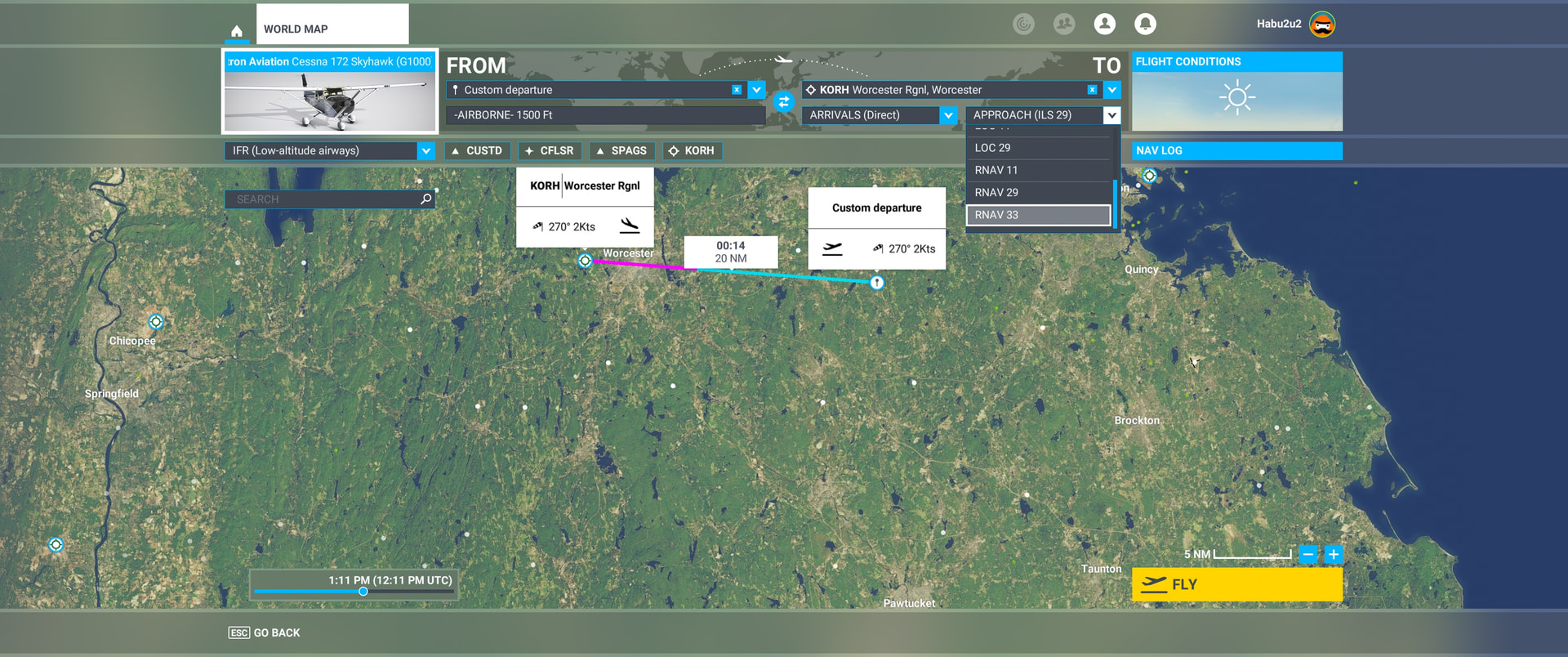Select the CFLSR waypoint
The width and height of the screenshot is (1568, 657).
tap(550, 150)
